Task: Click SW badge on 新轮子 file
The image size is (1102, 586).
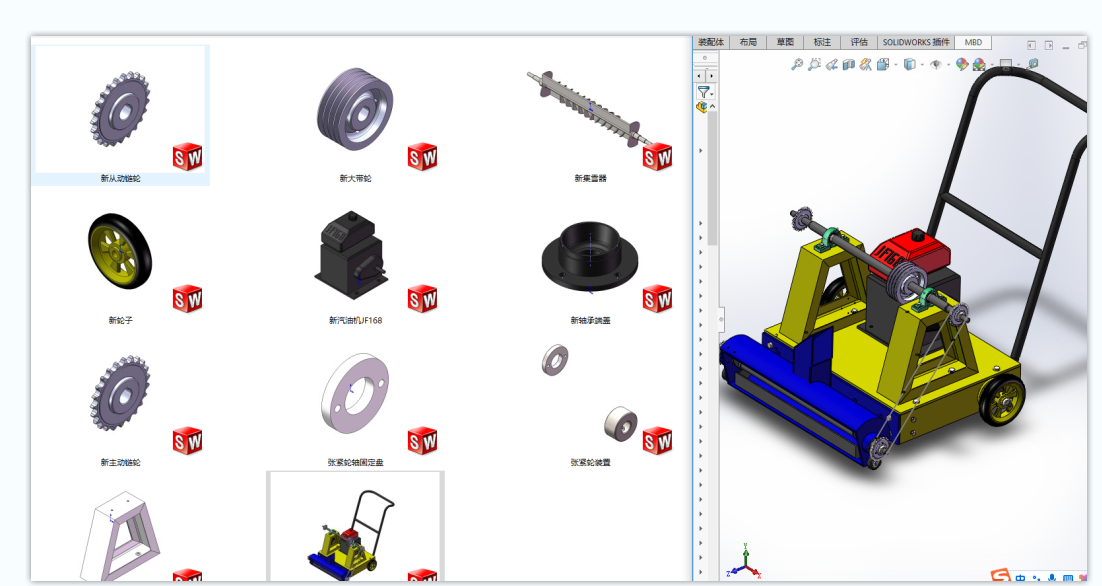Action: click(187, 299)
